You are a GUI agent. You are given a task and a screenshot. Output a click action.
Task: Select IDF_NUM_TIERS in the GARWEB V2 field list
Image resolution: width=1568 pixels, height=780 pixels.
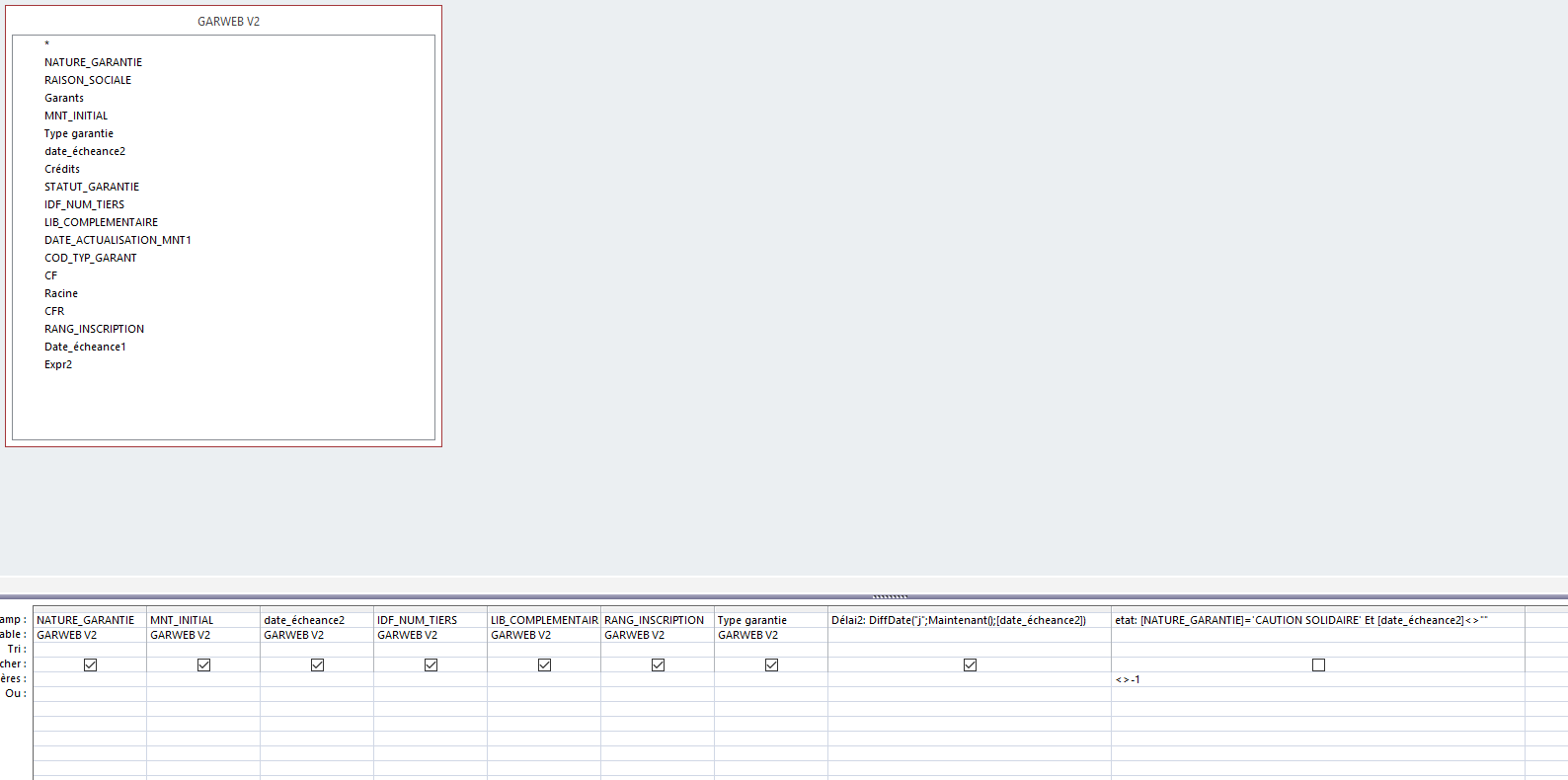(x=84, y=204)
